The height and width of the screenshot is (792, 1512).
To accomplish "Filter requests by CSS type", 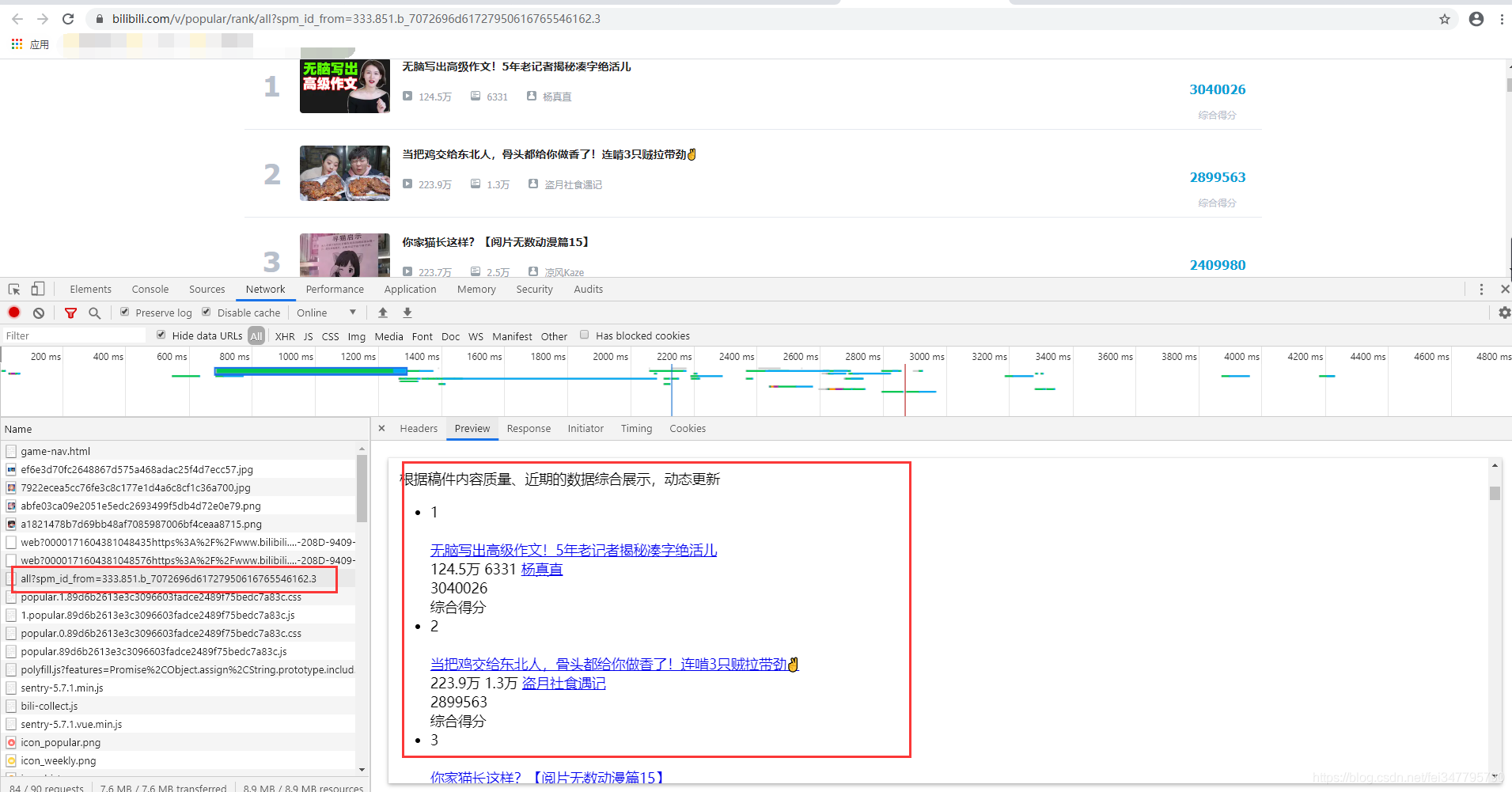I will click(331, 336).
